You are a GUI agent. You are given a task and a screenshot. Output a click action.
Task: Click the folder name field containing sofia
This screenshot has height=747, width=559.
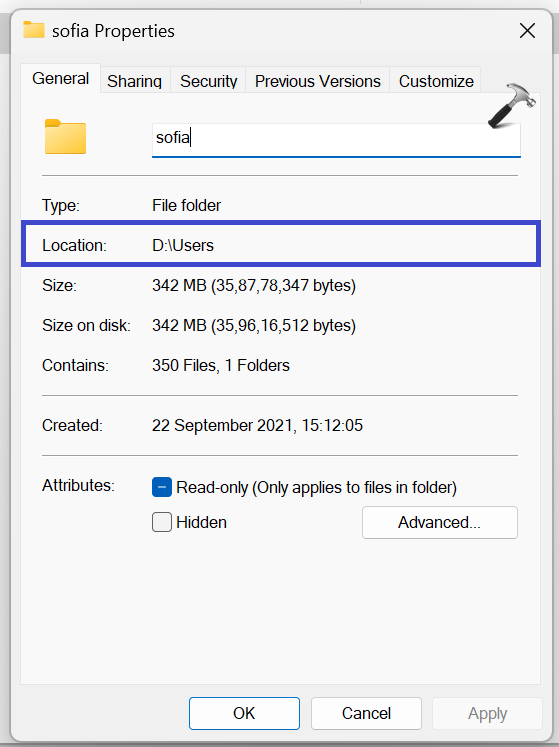coord(336,140)
